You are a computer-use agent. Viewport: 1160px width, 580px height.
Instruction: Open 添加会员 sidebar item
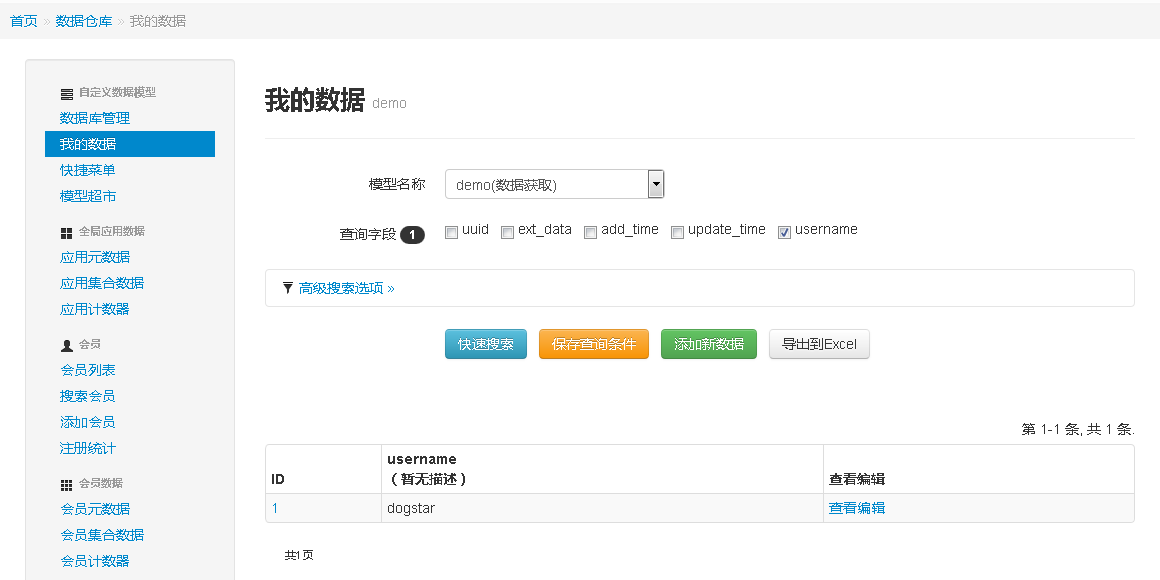pyautogui.click(x=87, y=422)
